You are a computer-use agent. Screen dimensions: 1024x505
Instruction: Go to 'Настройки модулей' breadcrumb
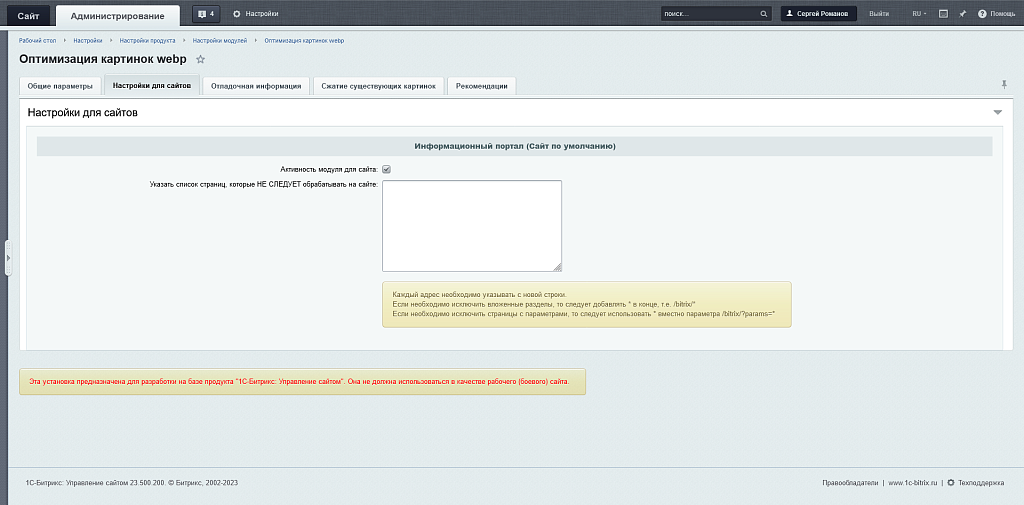(x=219, y=40)
